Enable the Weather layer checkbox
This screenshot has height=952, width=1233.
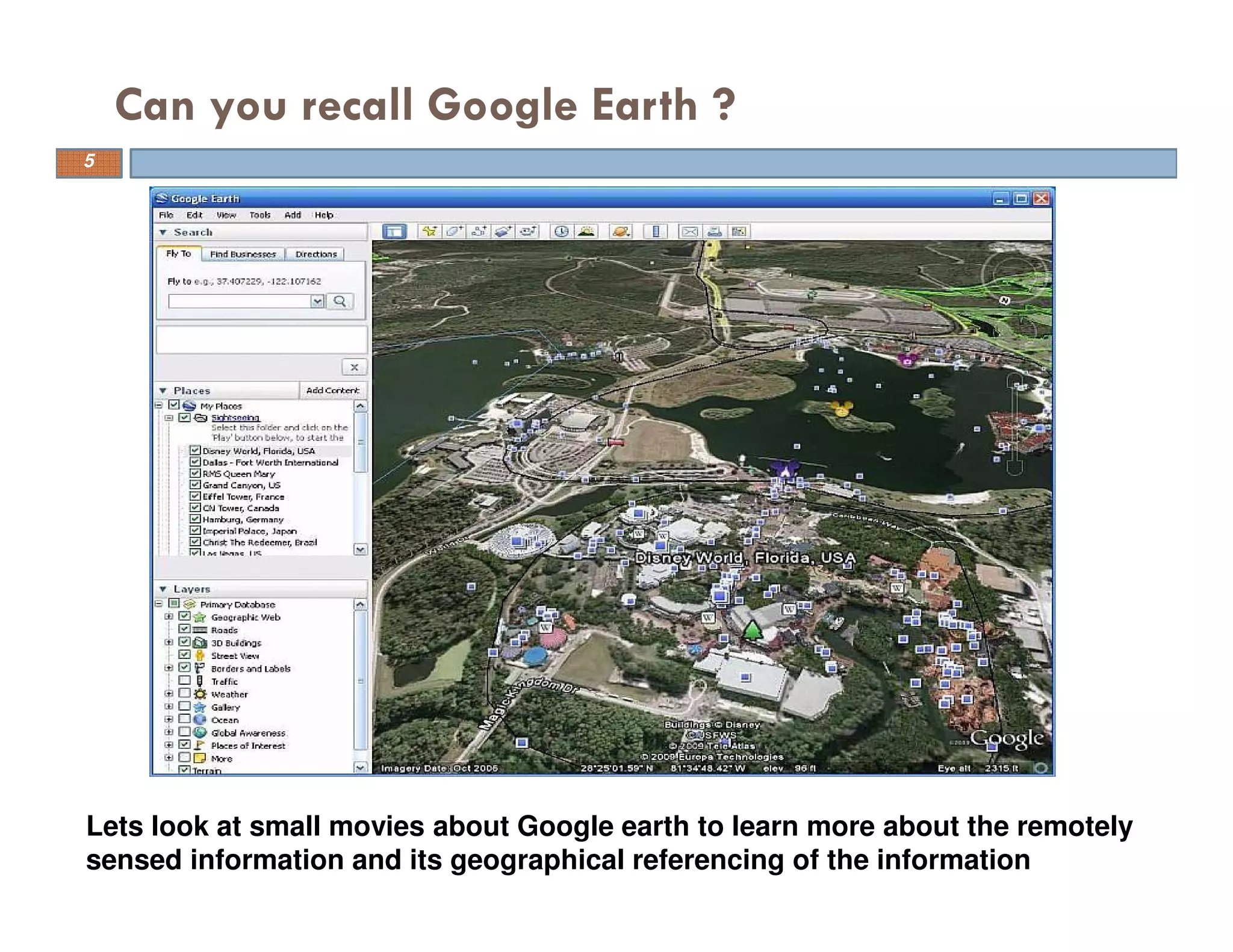point(185,693)
